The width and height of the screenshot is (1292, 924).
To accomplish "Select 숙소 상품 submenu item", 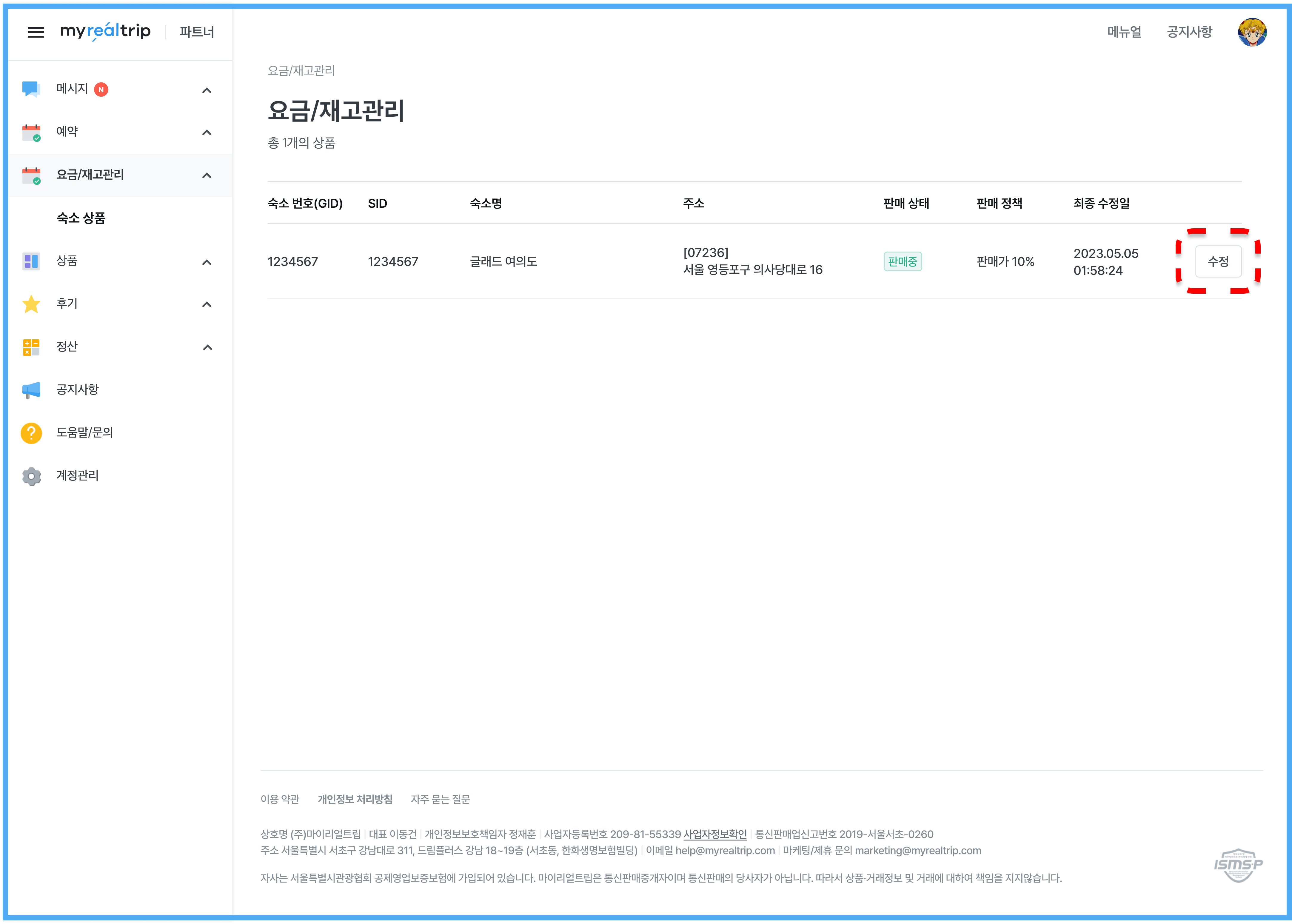I will [81, 218].
